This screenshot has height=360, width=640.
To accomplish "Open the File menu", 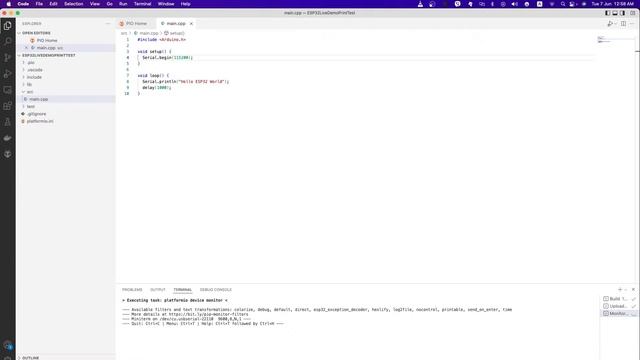I will point(39,4).
